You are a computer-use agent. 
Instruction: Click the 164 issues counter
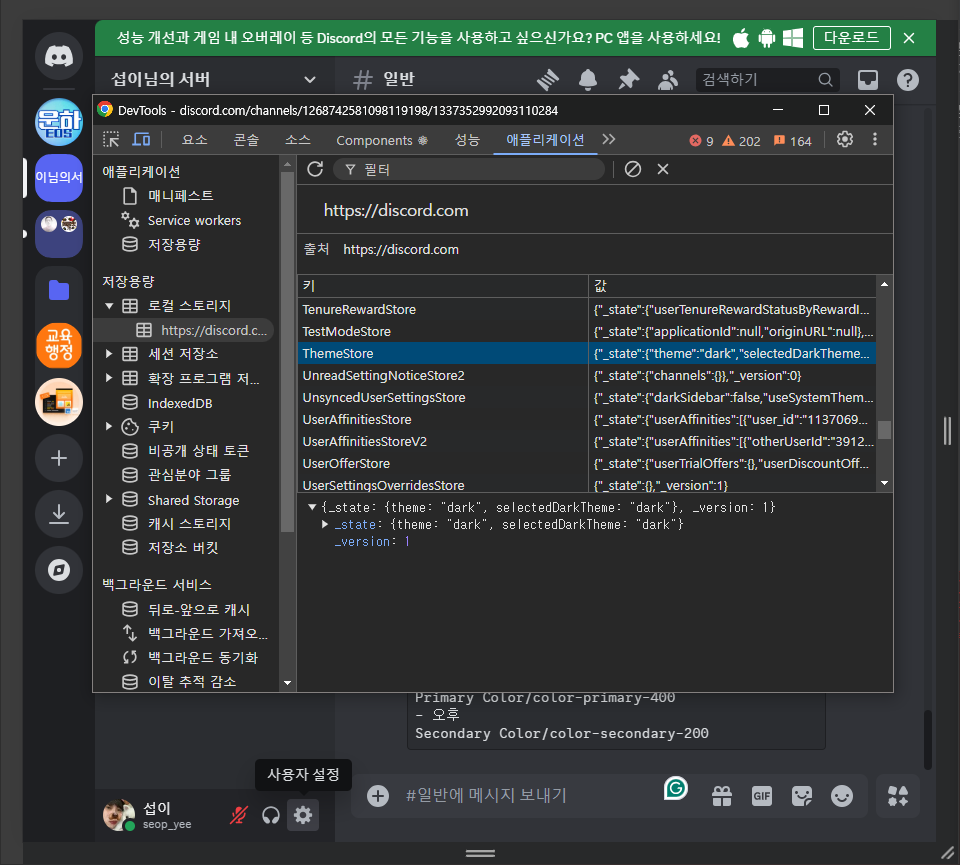792,141
